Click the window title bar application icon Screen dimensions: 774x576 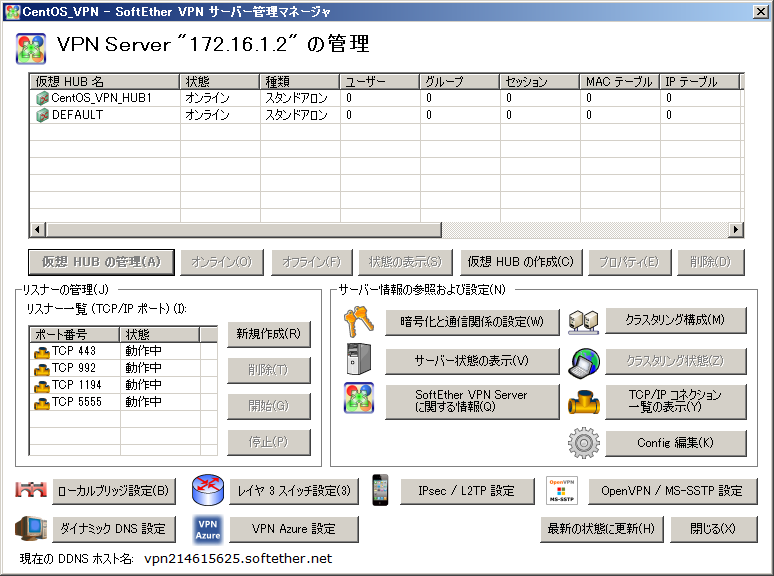[12, 11]
